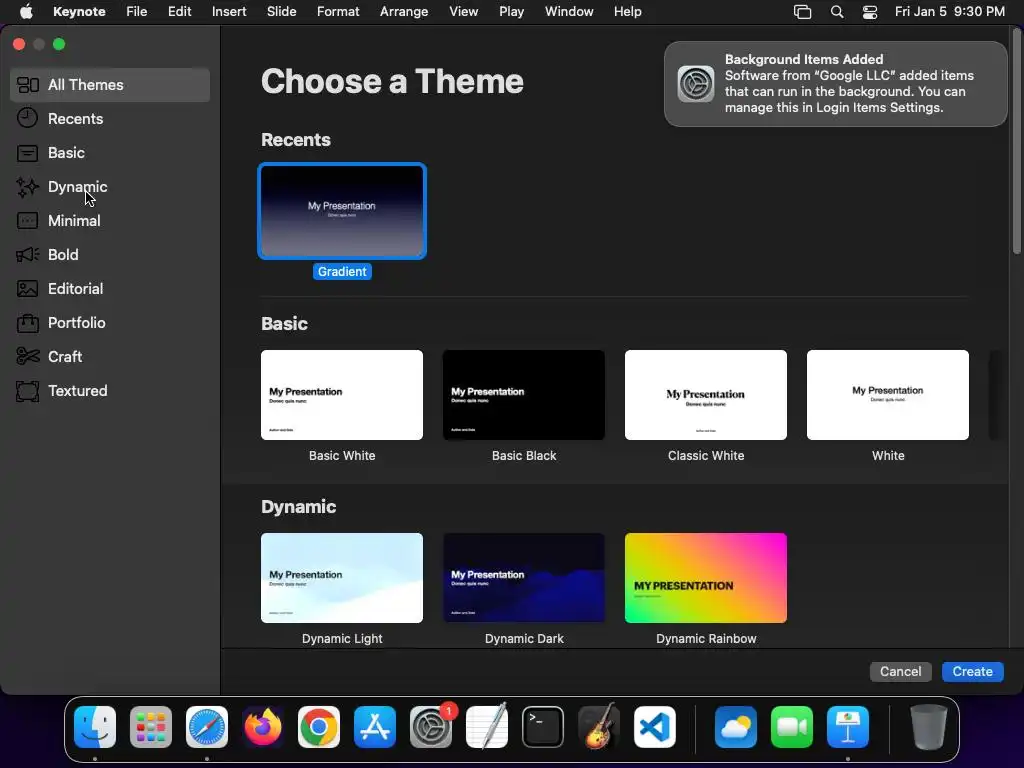This screenshot has width=1024, height=768.
Task: Open Trash from the Dock
Action: pyautogui.click(x=929, y=727)
